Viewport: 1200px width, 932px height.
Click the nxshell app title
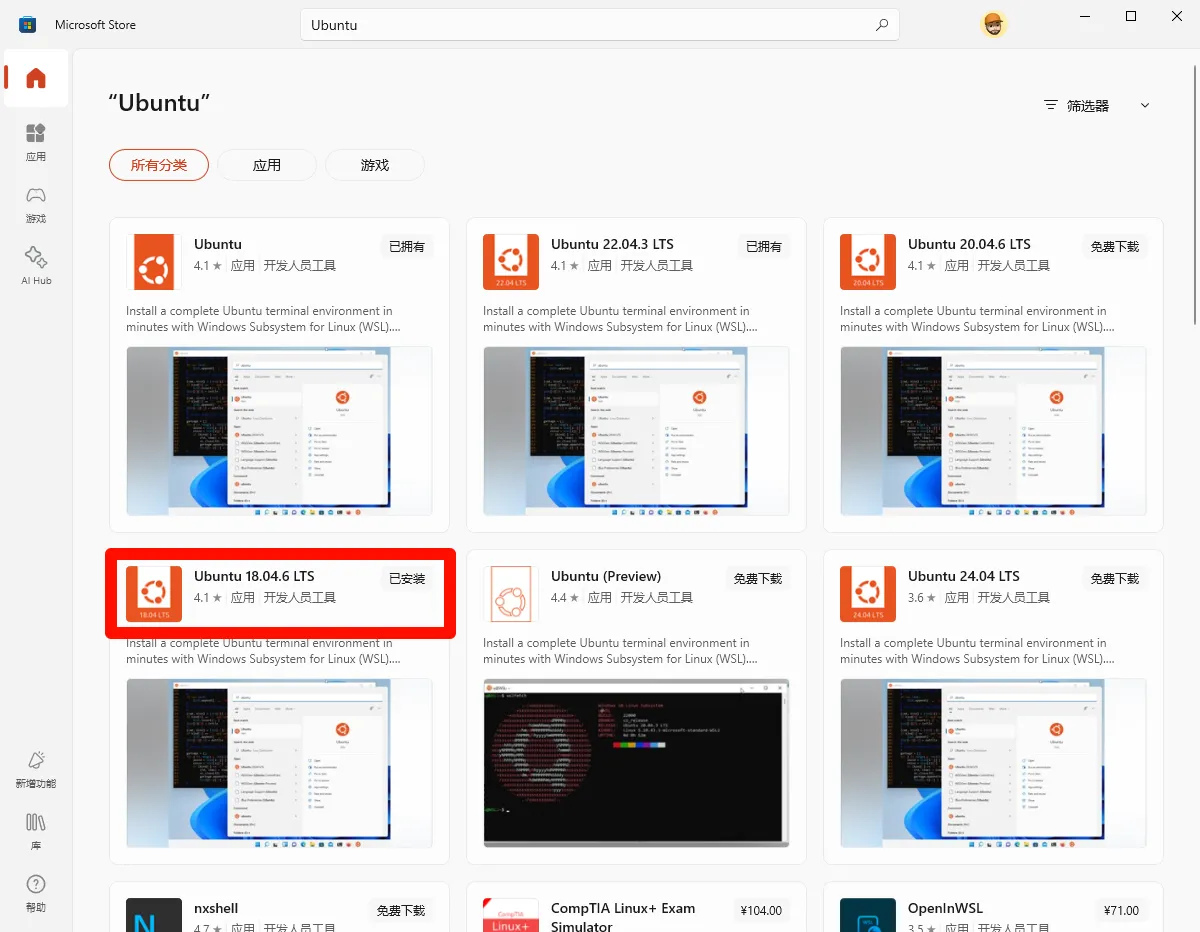(216, 908)
